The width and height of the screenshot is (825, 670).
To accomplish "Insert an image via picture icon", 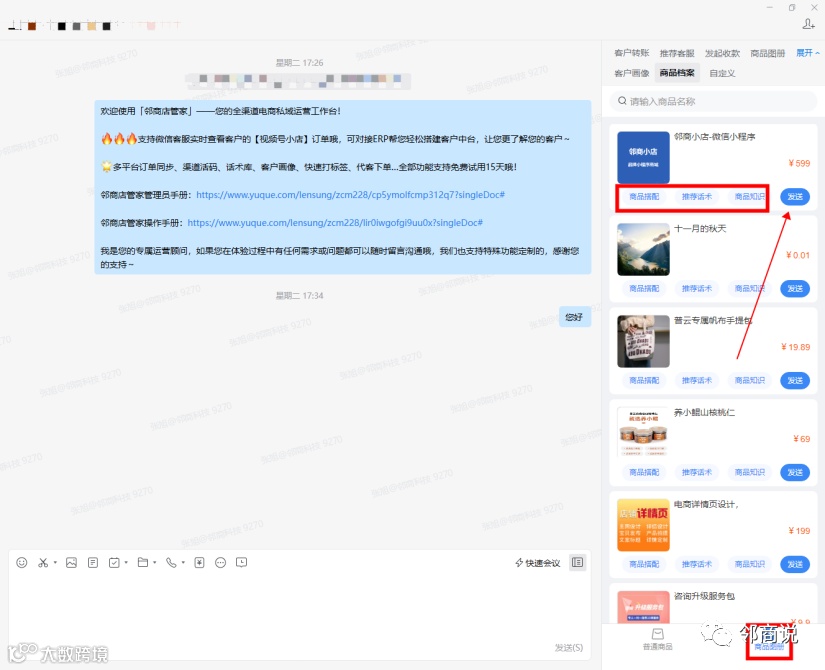I will coord(72,563).
